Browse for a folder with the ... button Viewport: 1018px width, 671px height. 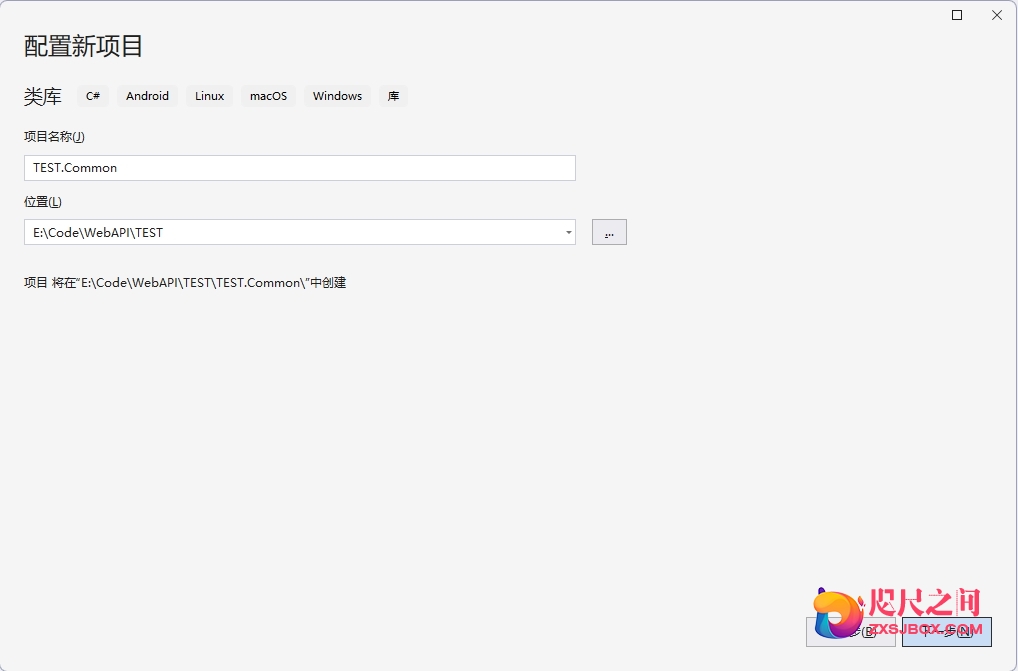coord(609,232)
